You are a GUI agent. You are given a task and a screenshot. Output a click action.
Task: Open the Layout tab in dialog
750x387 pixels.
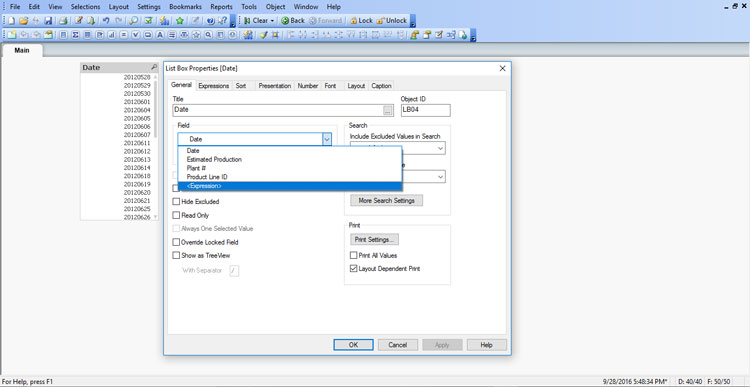point(356,86)
